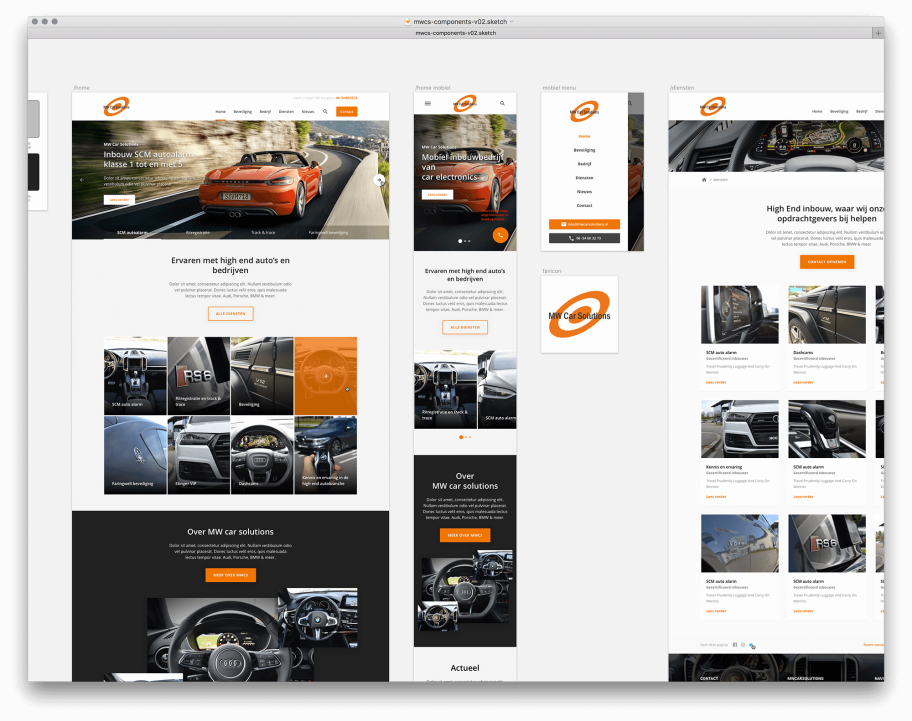Click the search icon in /home mobiel header
This screenshot has height=721, width=912.
pyautogui.click(x=503, y=103)
